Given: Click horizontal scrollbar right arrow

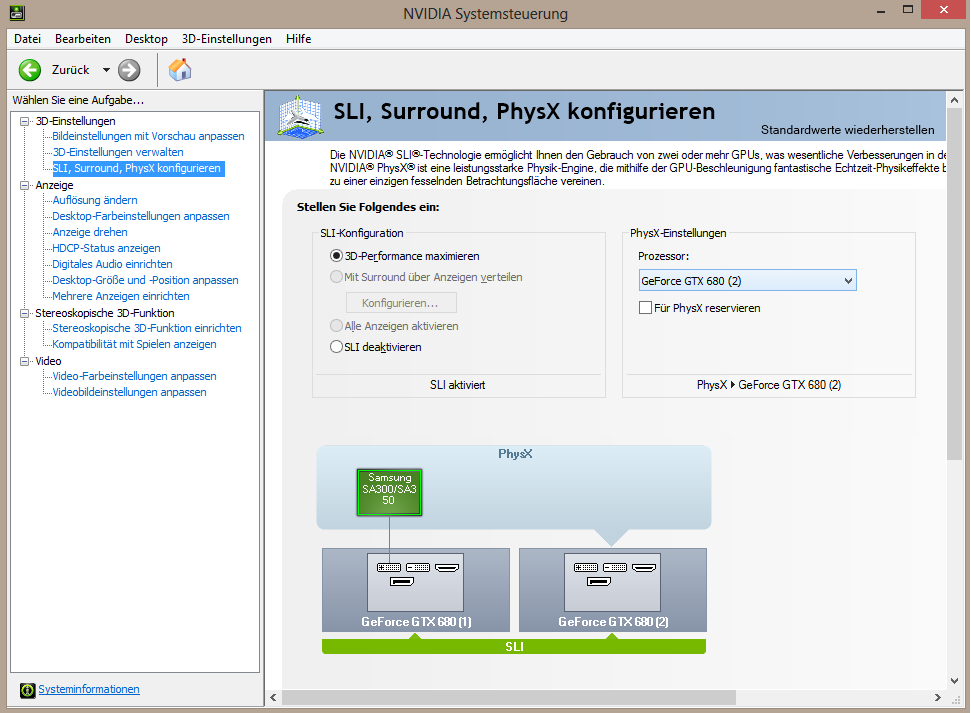Looking at the screenshot, I should coord(938,698).
